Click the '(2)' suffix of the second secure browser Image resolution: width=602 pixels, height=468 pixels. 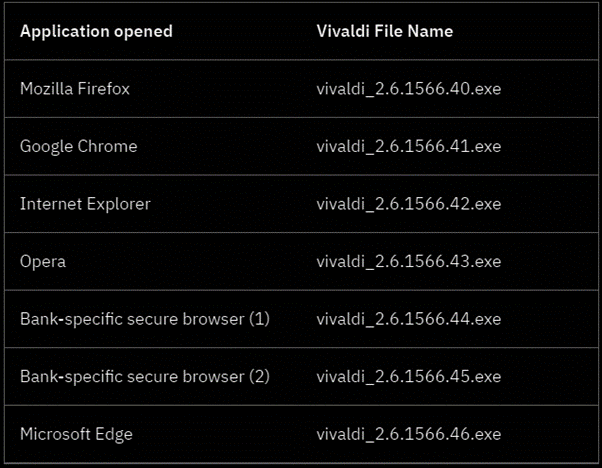[259, 377]
